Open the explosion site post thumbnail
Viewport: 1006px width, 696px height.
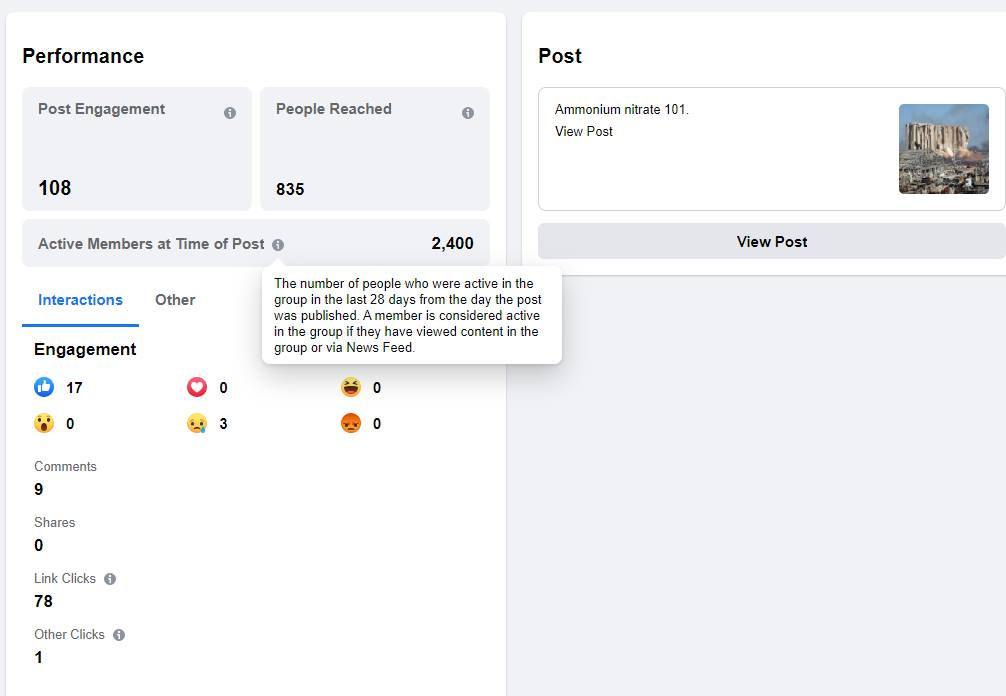point(943,149)
